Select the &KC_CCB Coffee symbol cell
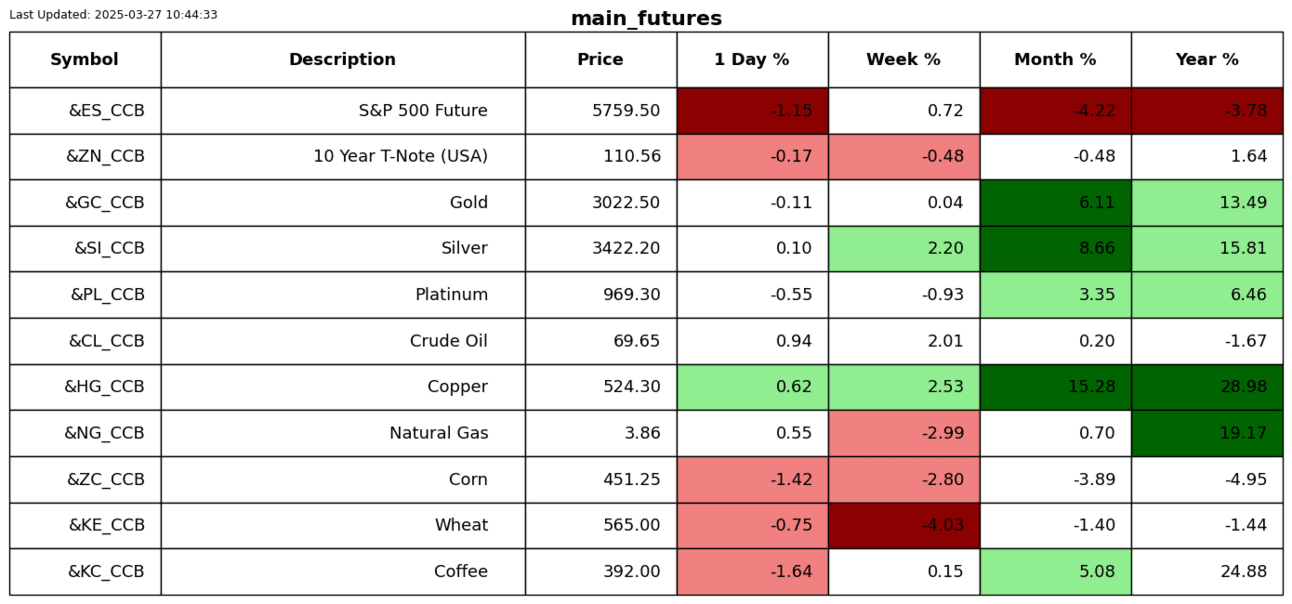The width and height of the screenshot is (1292, 604). coord(85,572)
